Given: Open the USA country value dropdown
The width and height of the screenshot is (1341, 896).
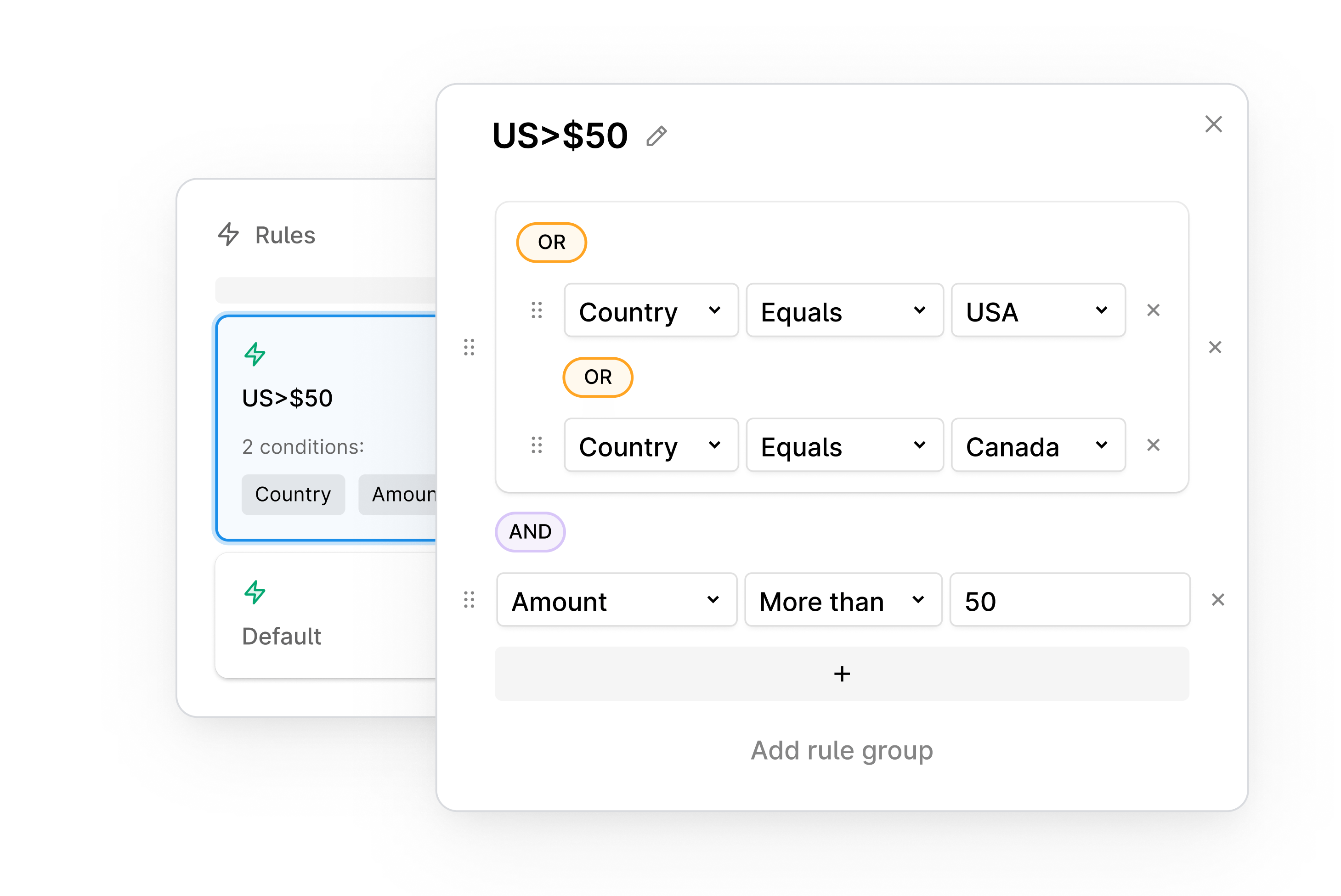Looking at the screenshot, I should 1037,310.
